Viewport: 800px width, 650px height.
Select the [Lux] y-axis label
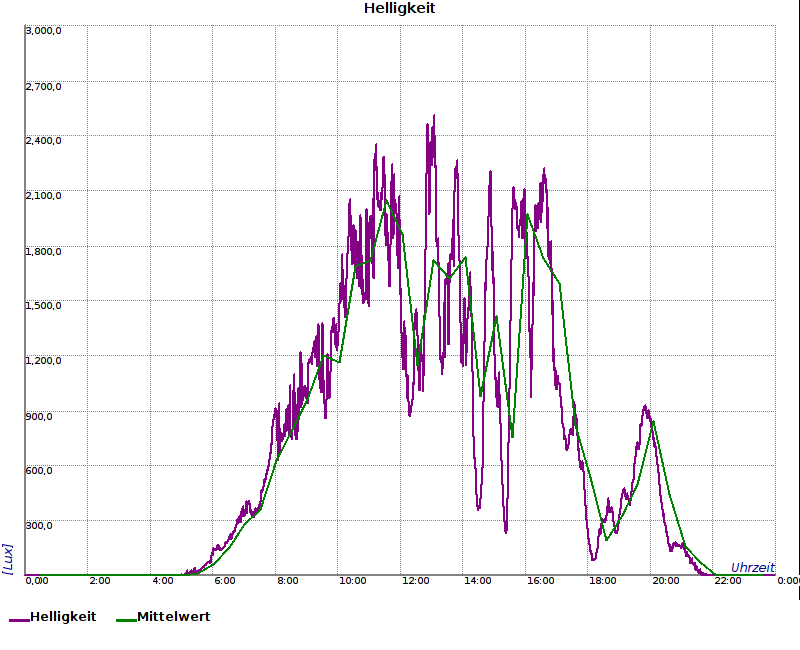click(8, 559)
